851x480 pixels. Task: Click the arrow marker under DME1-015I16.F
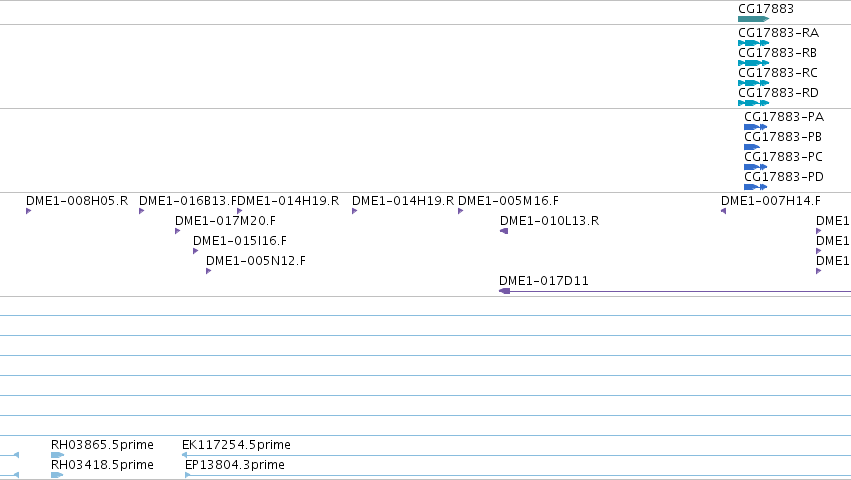(x=195, y=251)
